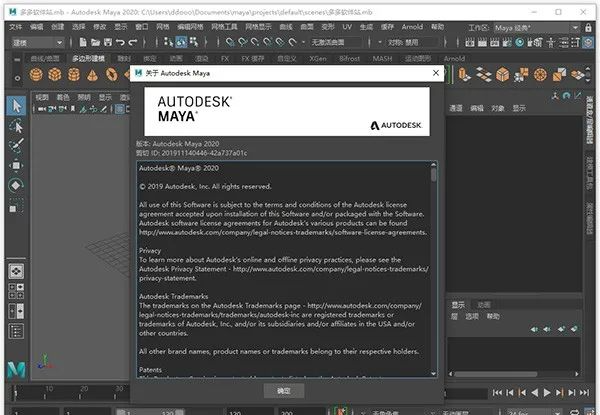Open the Arnold menu in the menu bar
This screenshot has height=415, width=600.
[412, 27]
